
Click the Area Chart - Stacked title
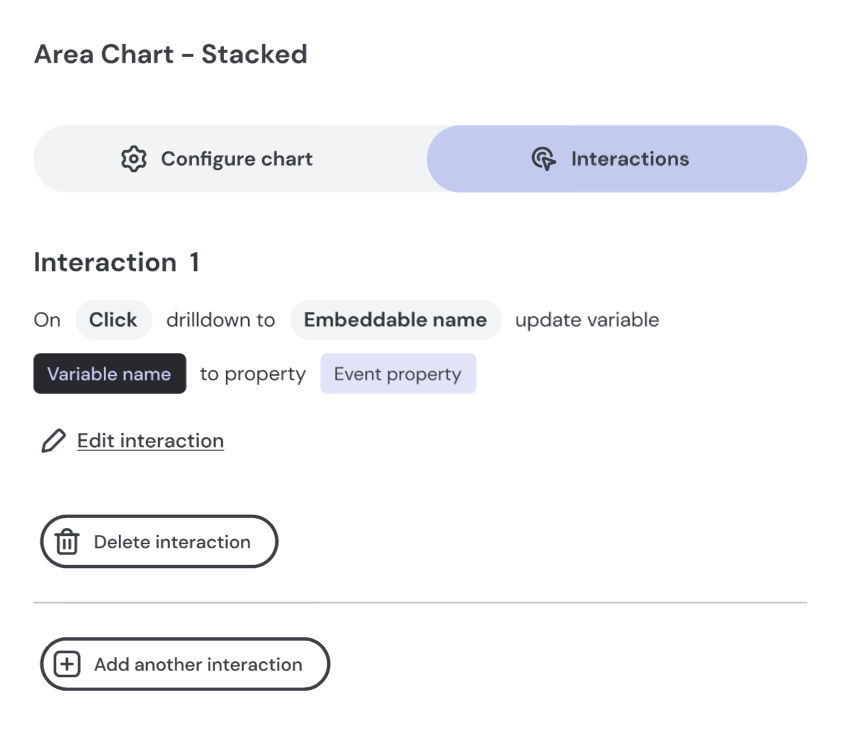coord(170,54)
